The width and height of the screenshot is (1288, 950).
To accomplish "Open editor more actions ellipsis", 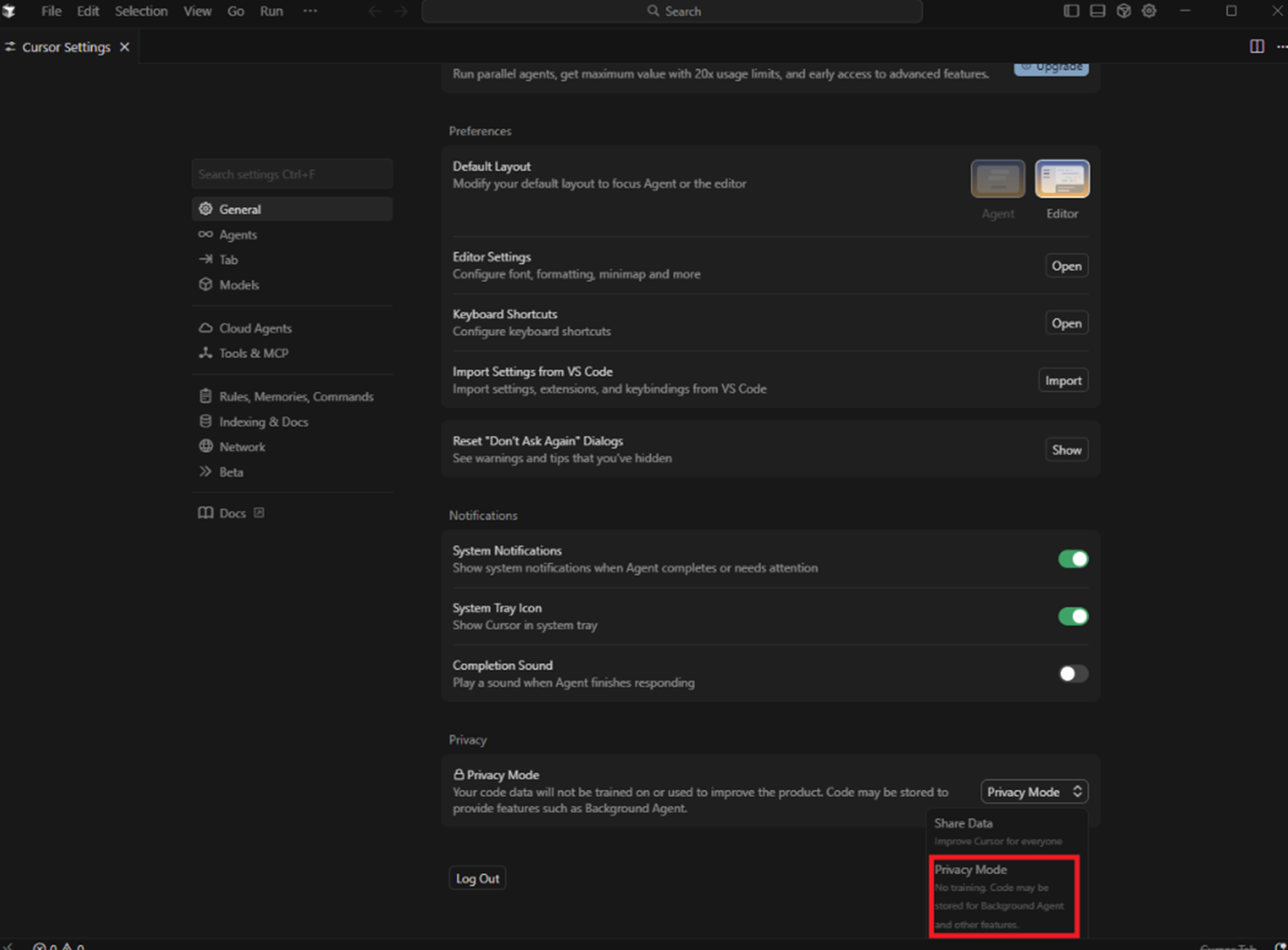I will click(1281, 46).
